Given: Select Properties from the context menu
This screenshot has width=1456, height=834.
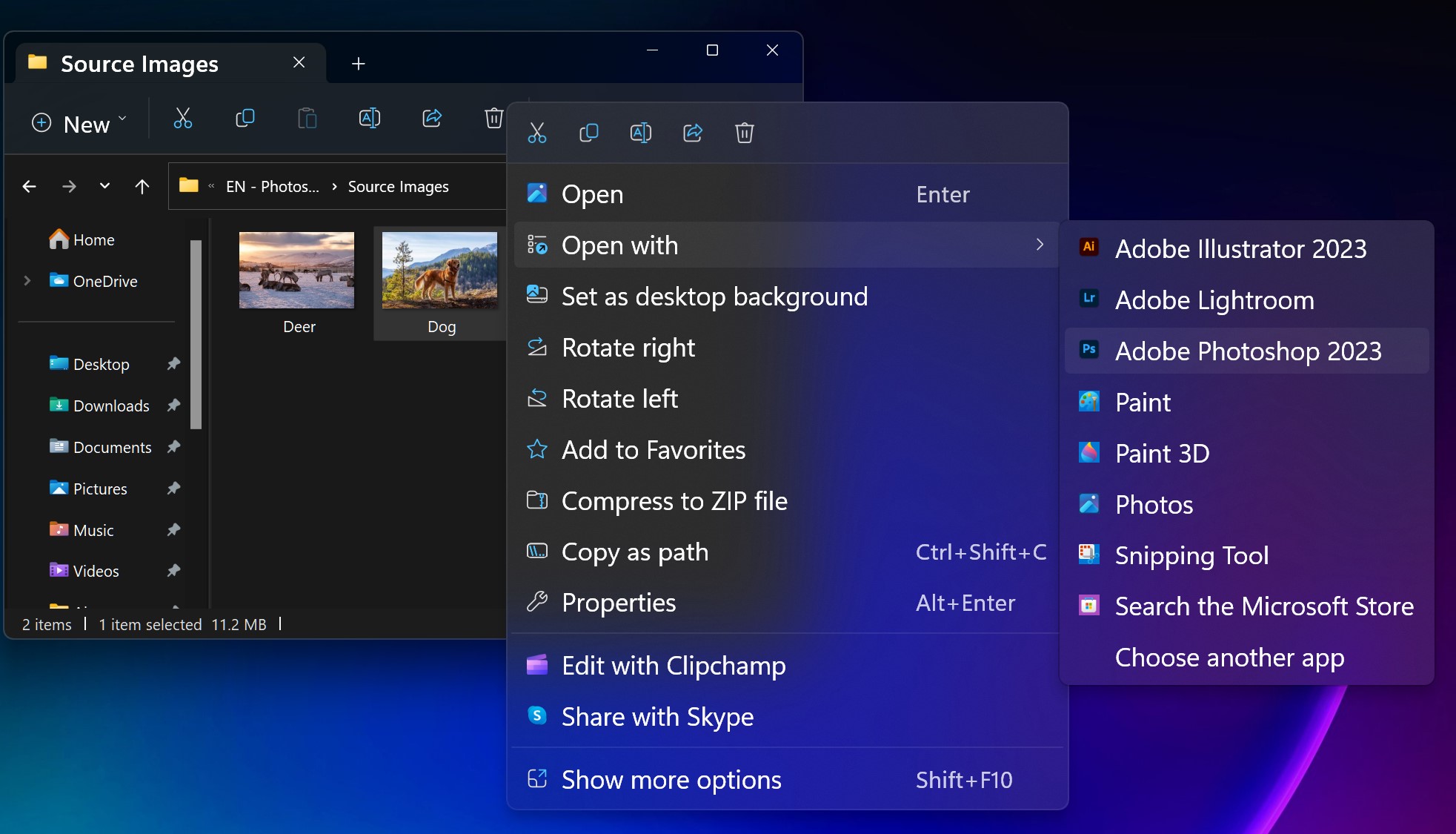Looking at the screenshot, I should [617, 602].
